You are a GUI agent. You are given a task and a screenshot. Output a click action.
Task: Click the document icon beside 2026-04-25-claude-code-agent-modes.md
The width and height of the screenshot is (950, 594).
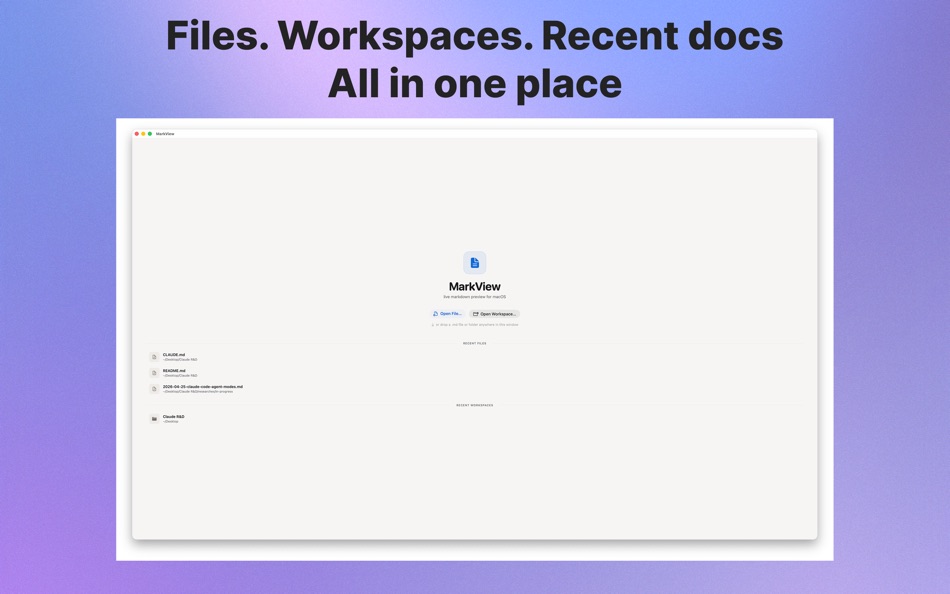(x=154, y=389)
